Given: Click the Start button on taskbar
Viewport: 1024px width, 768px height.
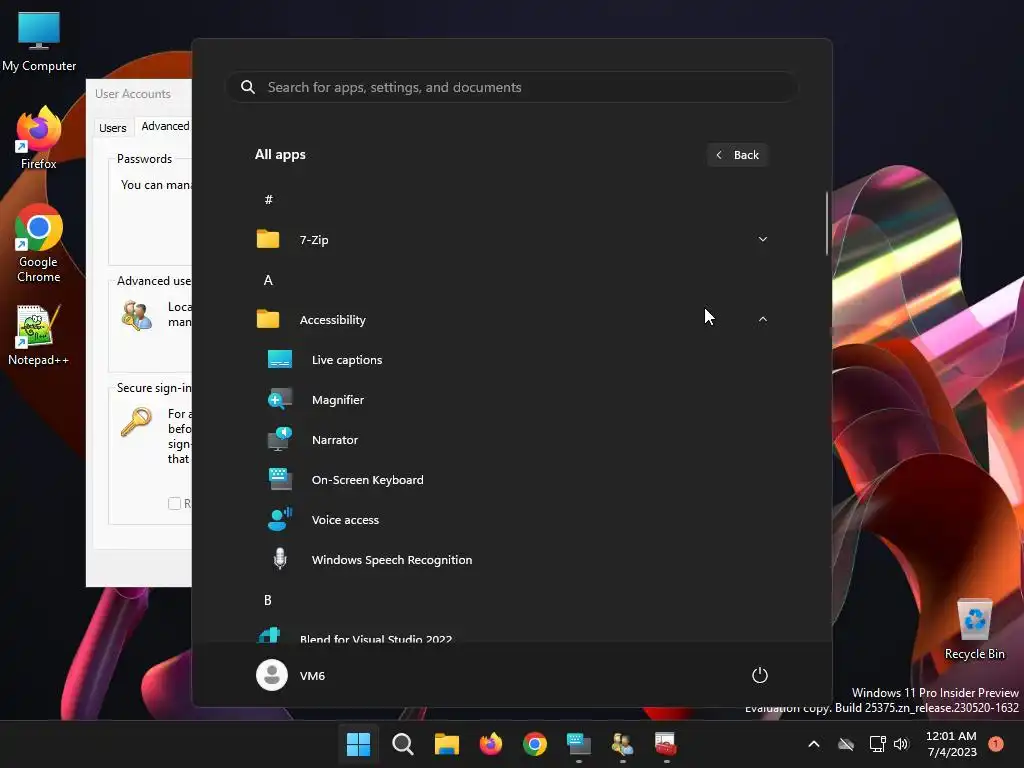Looking at the screenshot, I should (x=359, y=744).
